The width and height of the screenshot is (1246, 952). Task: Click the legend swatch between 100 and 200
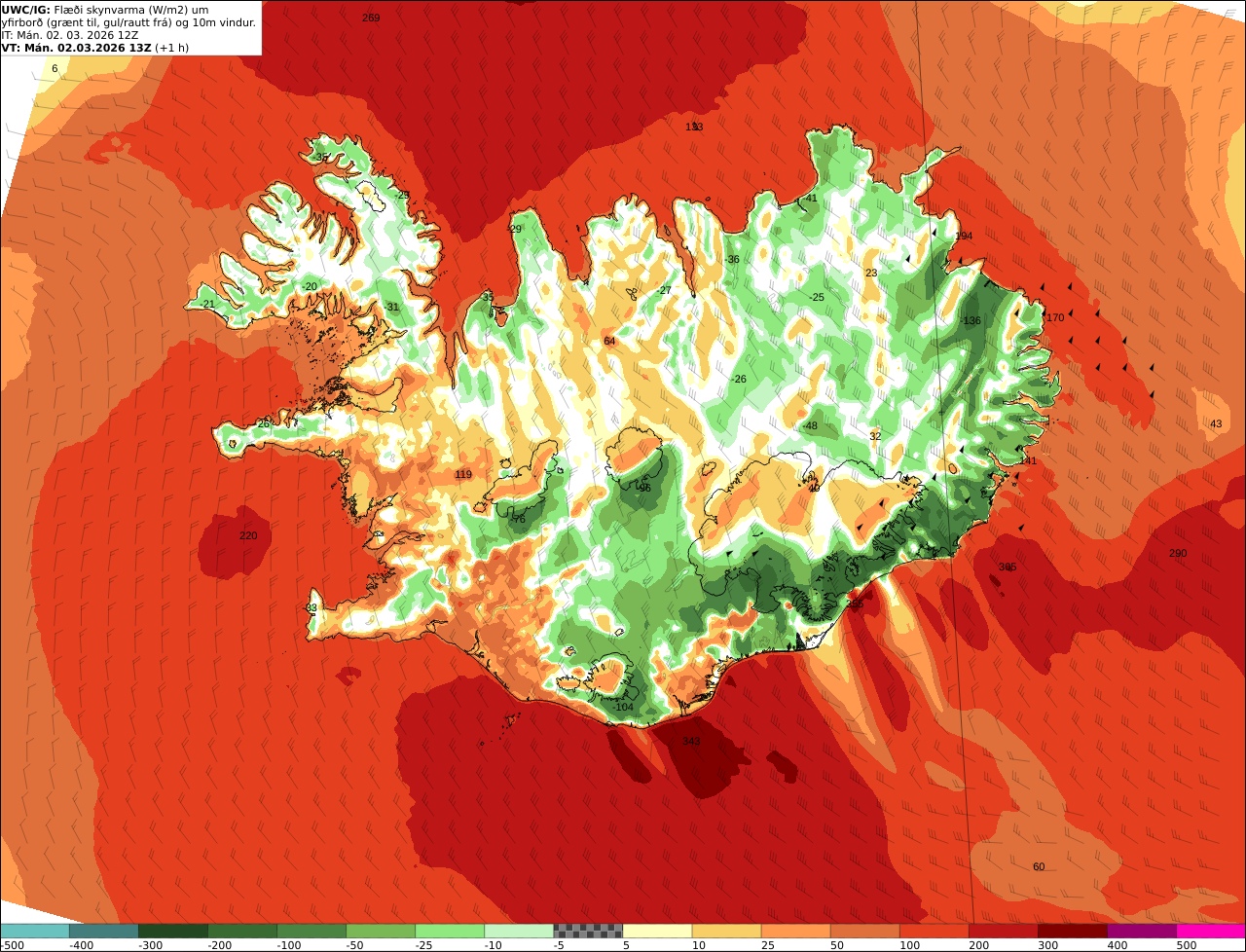(934, 931)
